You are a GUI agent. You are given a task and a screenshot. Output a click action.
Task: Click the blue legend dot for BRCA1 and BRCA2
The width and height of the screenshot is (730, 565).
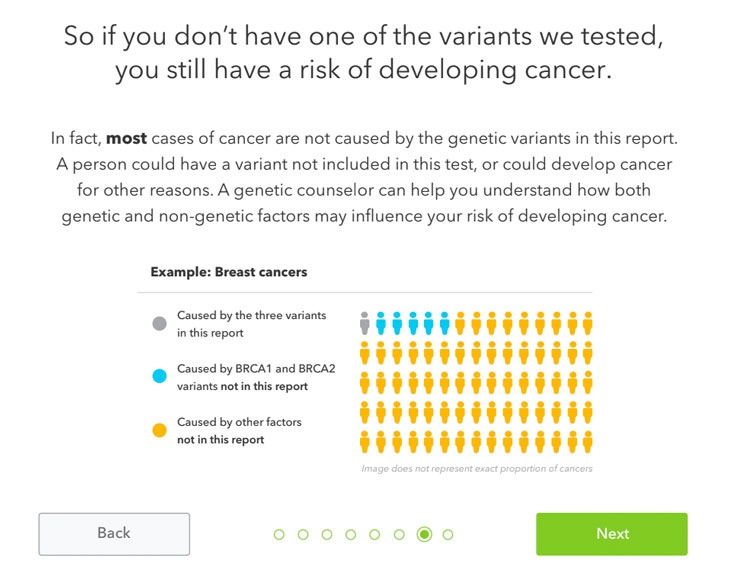coord(159,377)
